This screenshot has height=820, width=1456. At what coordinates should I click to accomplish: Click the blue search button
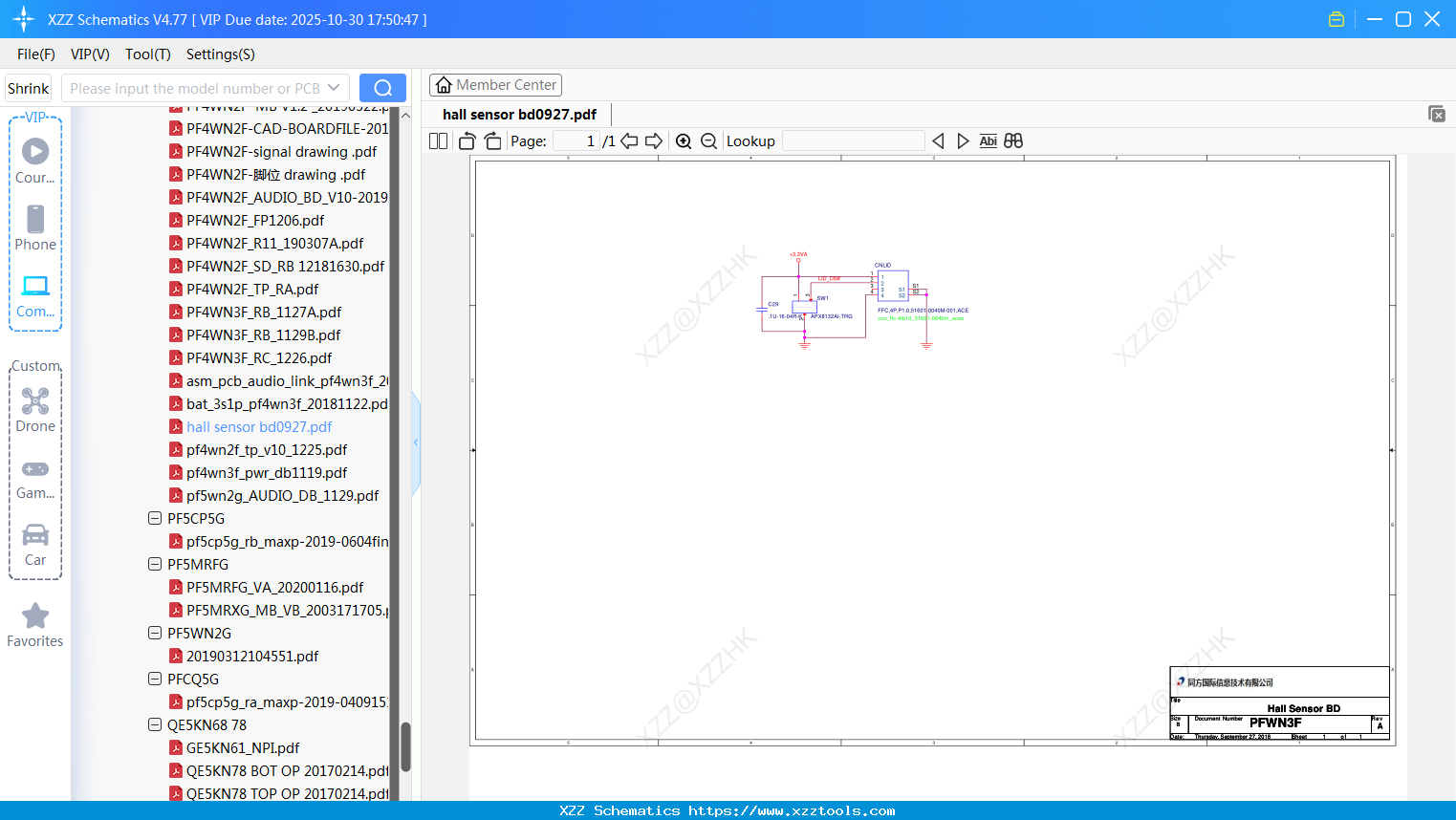point(382,88)
